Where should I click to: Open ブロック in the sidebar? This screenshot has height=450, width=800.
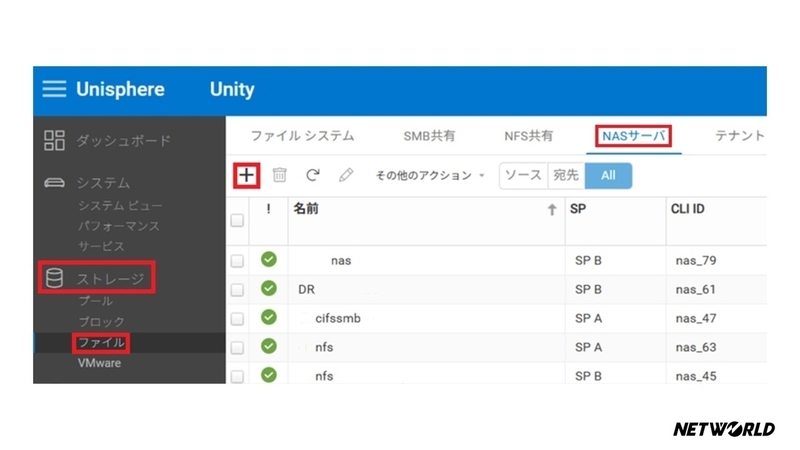(x=102, y=322)
